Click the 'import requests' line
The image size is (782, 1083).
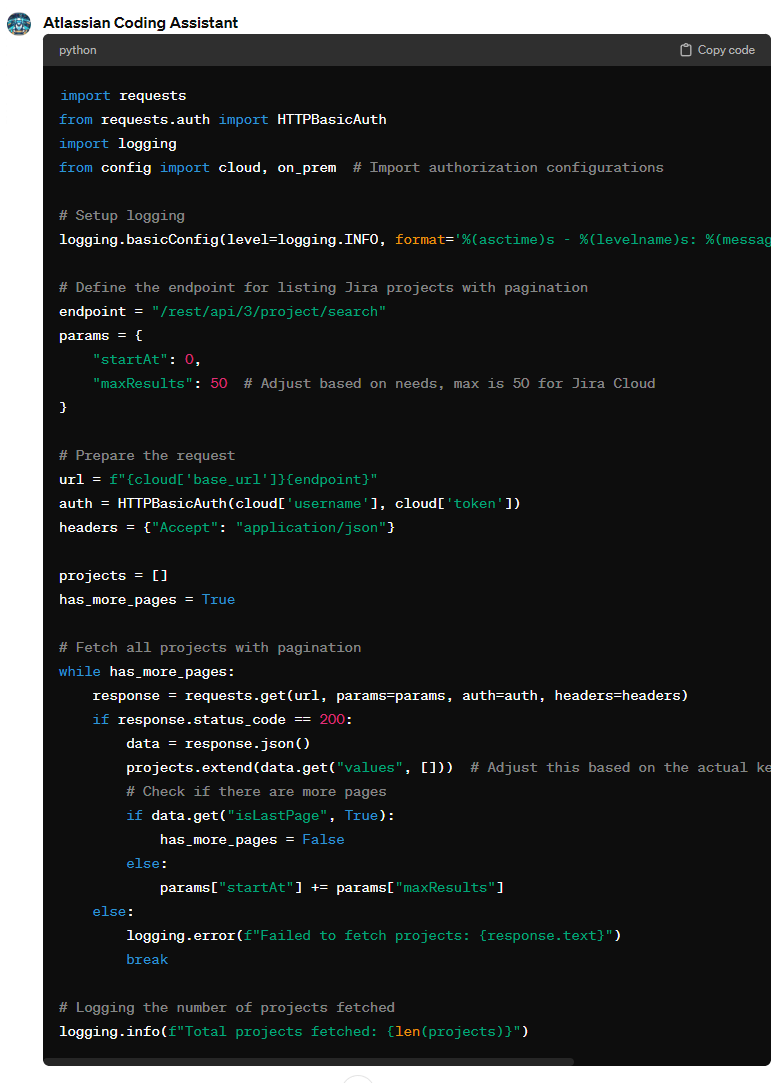point(123,96)
